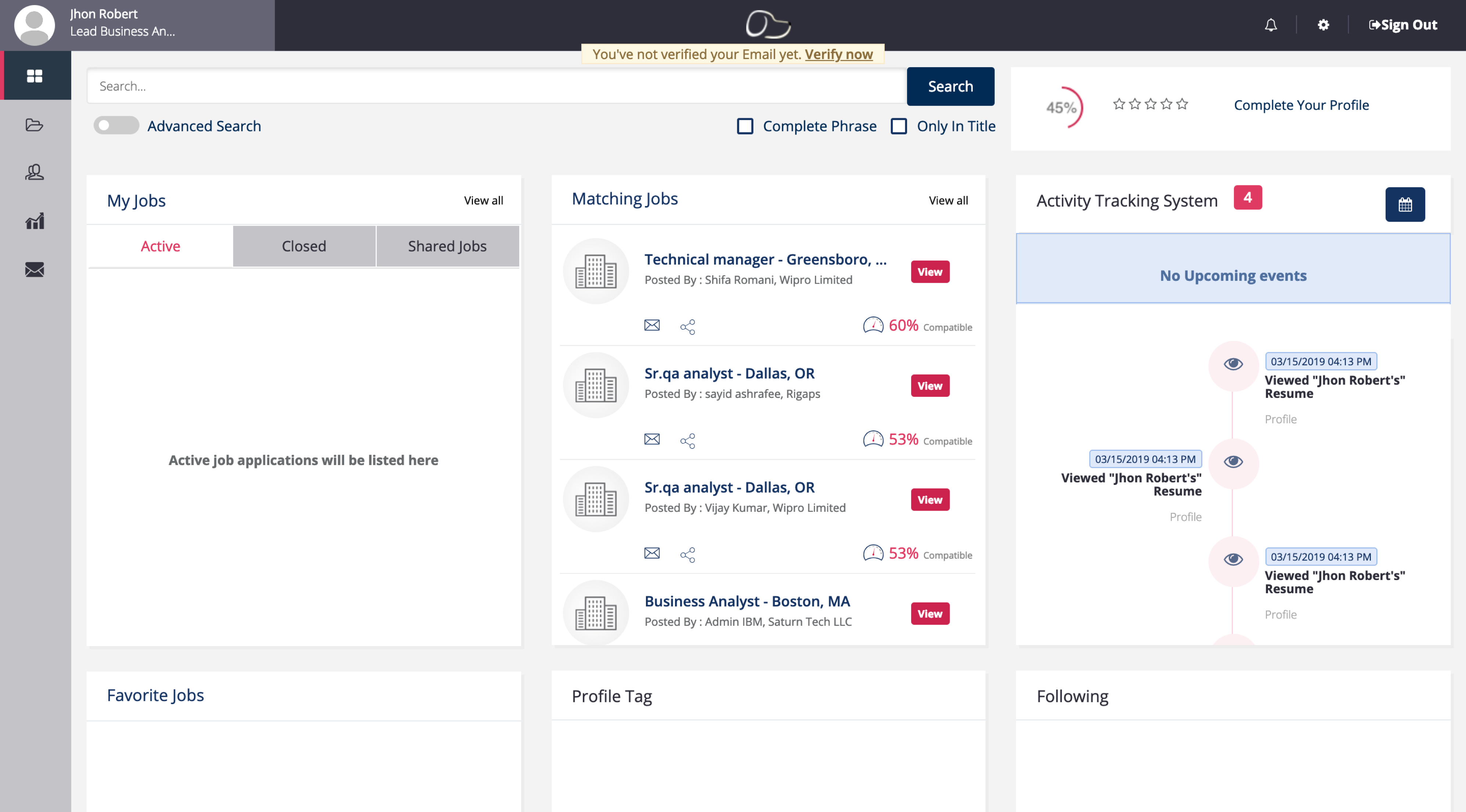Viewport: 1466px width, 812px height.
Task: Toggle the Advanced Search switch
Action: tap(116, 125)
